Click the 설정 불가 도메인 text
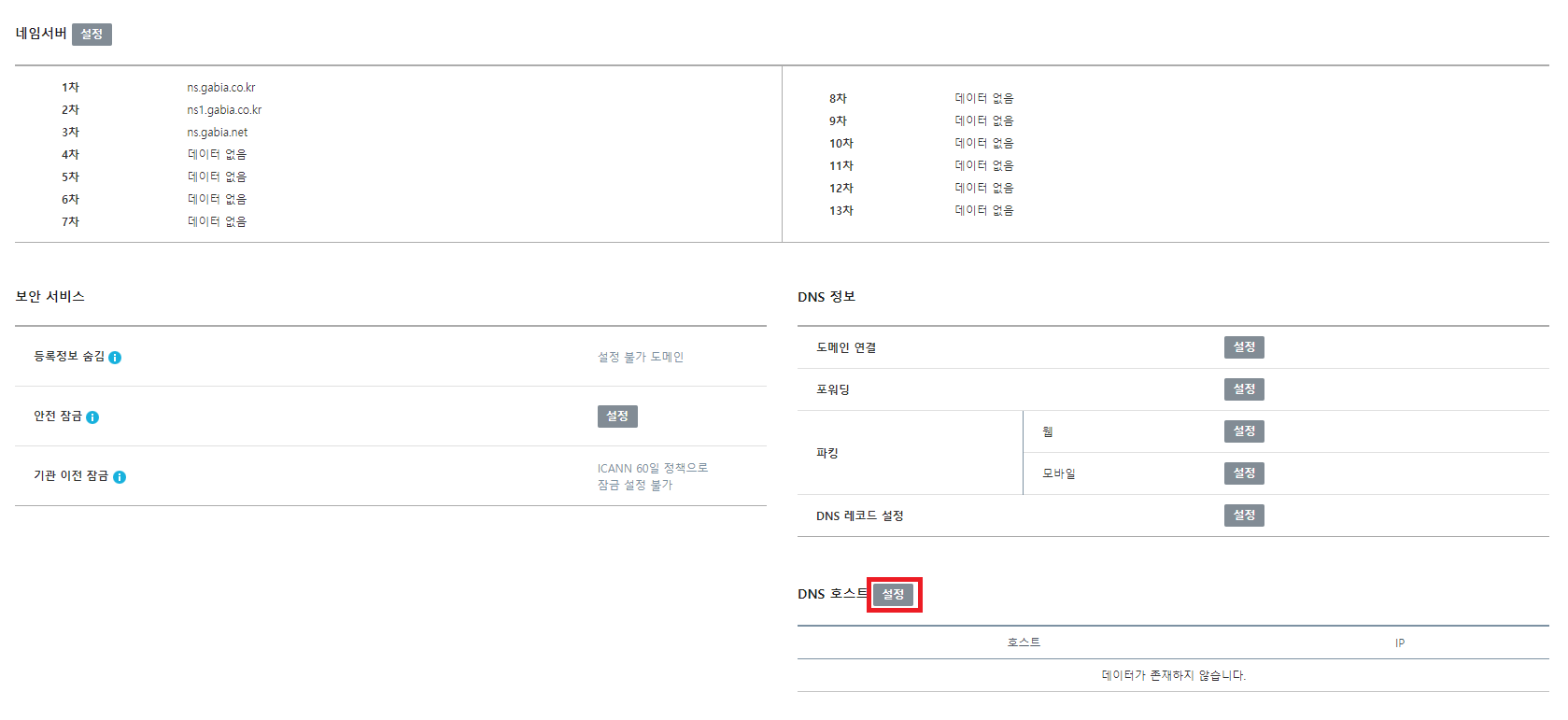Viewport: 1568px width, 720px height. [641, 357]
